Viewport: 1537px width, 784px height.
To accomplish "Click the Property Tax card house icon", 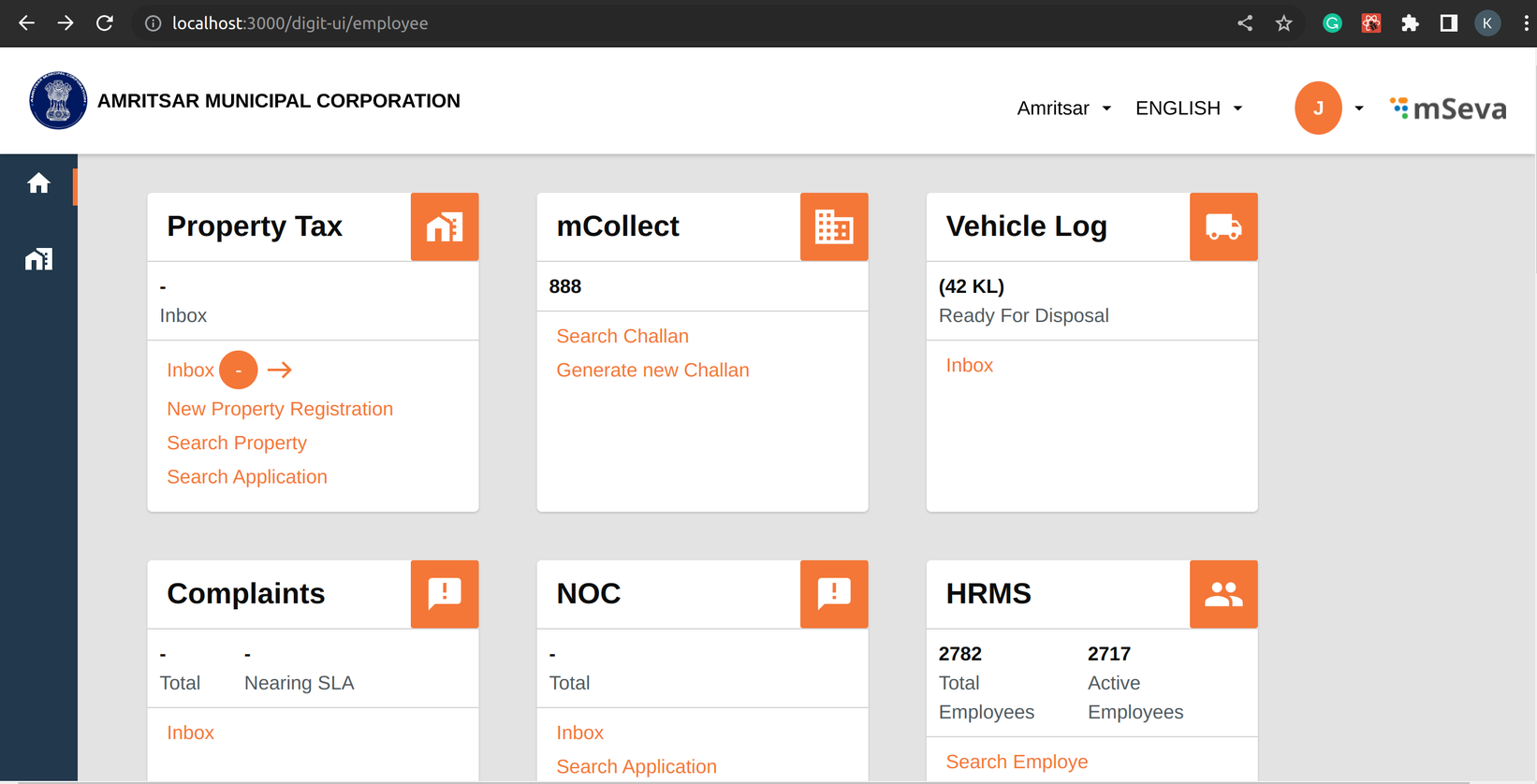I will (x=445, y=226).
